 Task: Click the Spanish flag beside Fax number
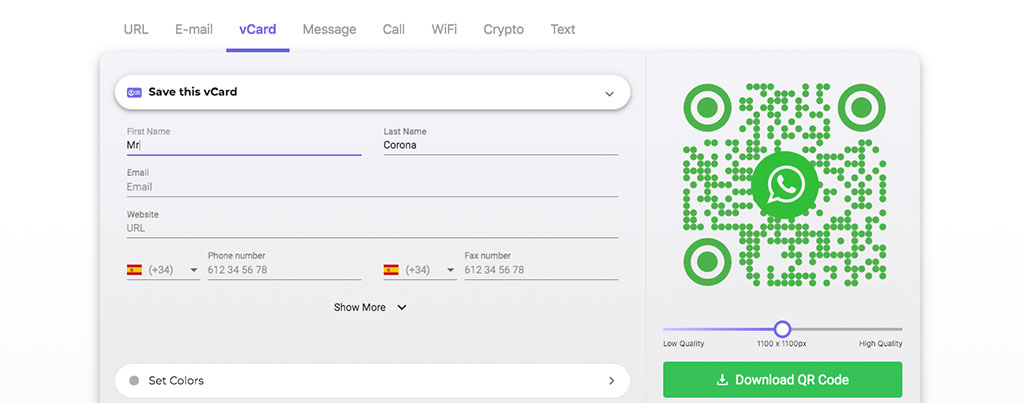[391, 270]
